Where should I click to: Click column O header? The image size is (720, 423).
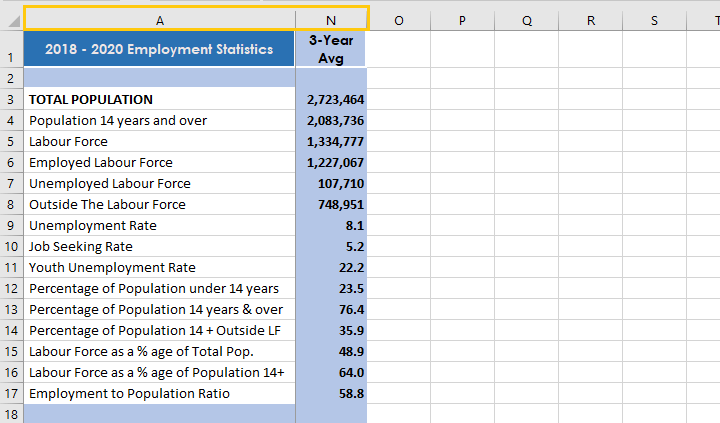click(x=399, y=19)
